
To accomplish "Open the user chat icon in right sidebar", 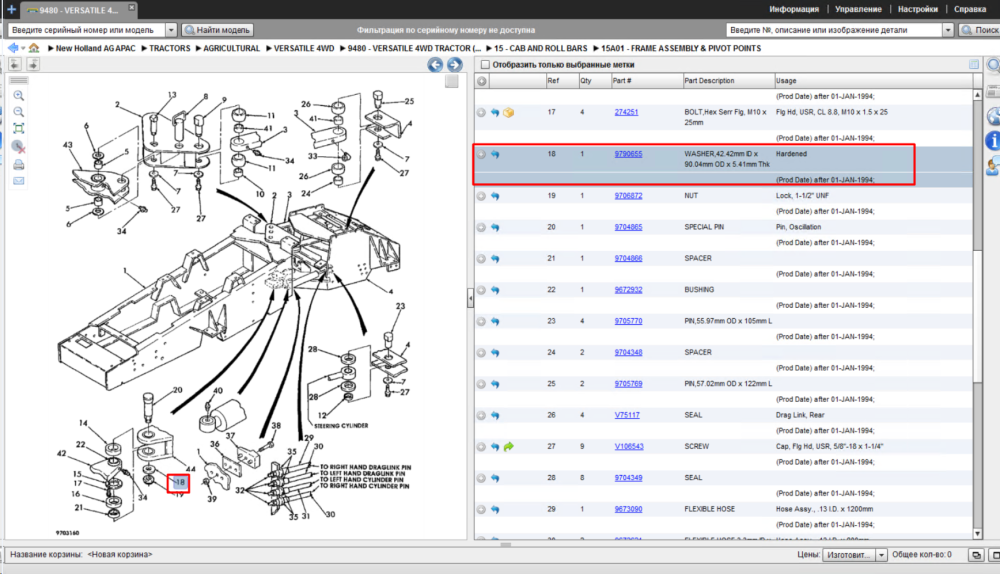I will pos(993,167).
